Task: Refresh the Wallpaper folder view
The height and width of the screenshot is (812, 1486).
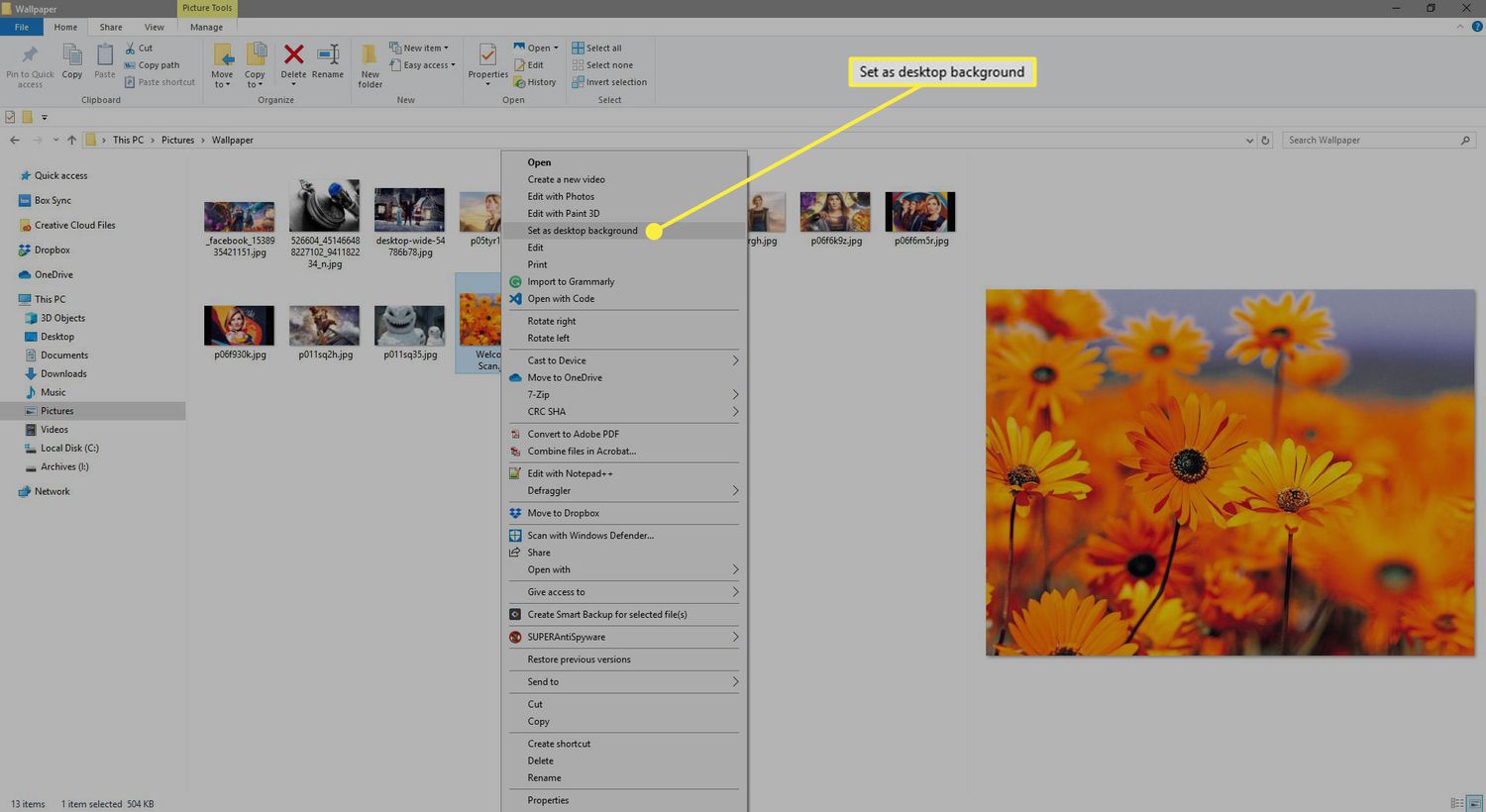Action: click(x=1265, y=141)
